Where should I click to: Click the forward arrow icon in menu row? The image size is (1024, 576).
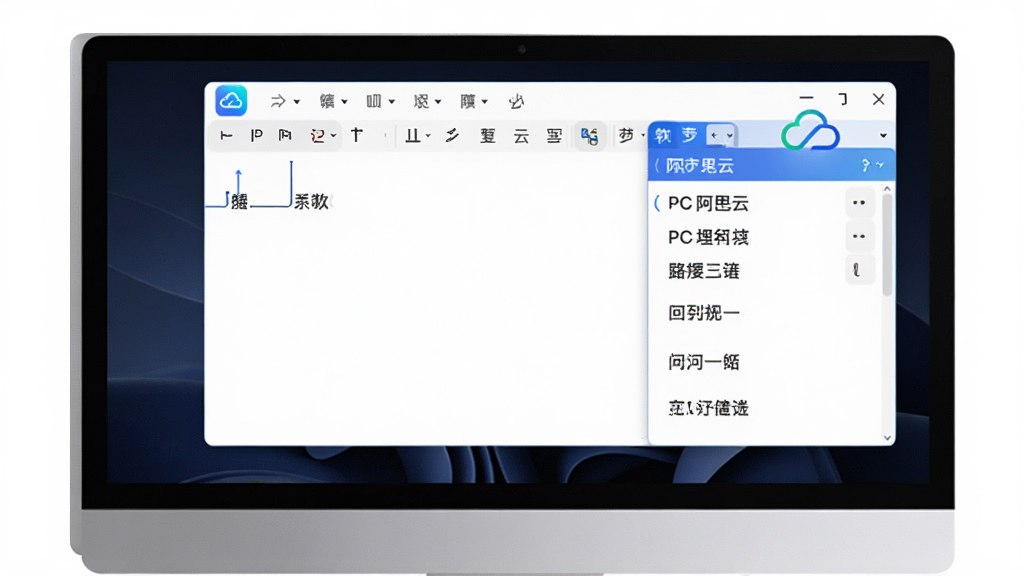[x=278, y=101]
